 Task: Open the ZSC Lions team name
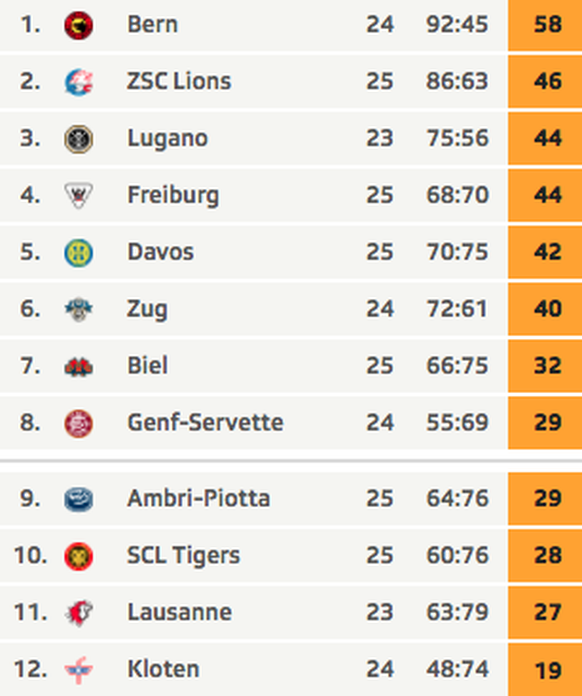click(179, 81)
